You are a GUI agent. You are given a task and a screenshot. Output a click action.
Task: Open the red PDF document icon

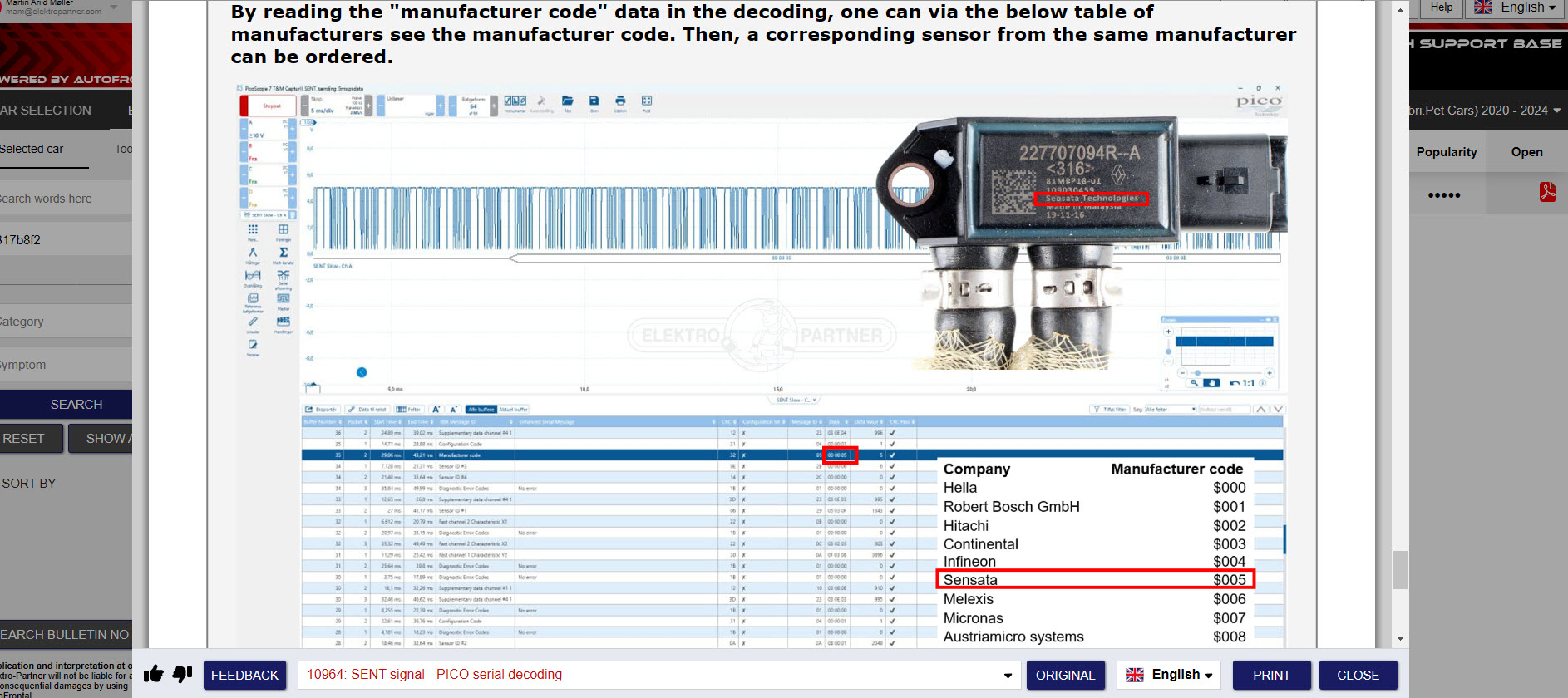coord(1547,192)
